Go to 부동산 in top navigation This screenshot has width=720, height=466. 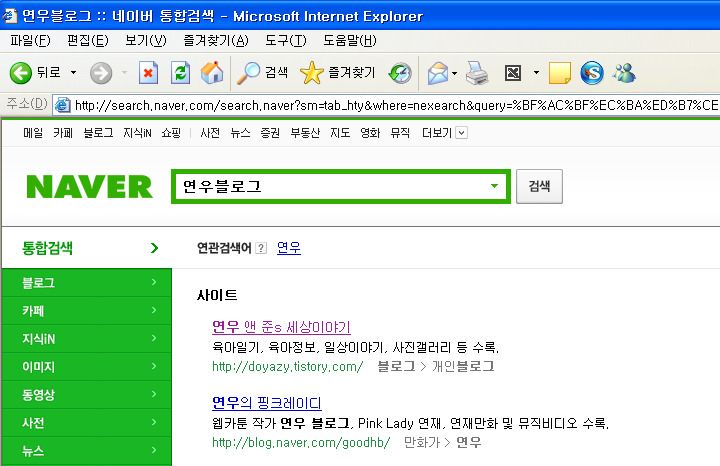click(x=305, y=133)
